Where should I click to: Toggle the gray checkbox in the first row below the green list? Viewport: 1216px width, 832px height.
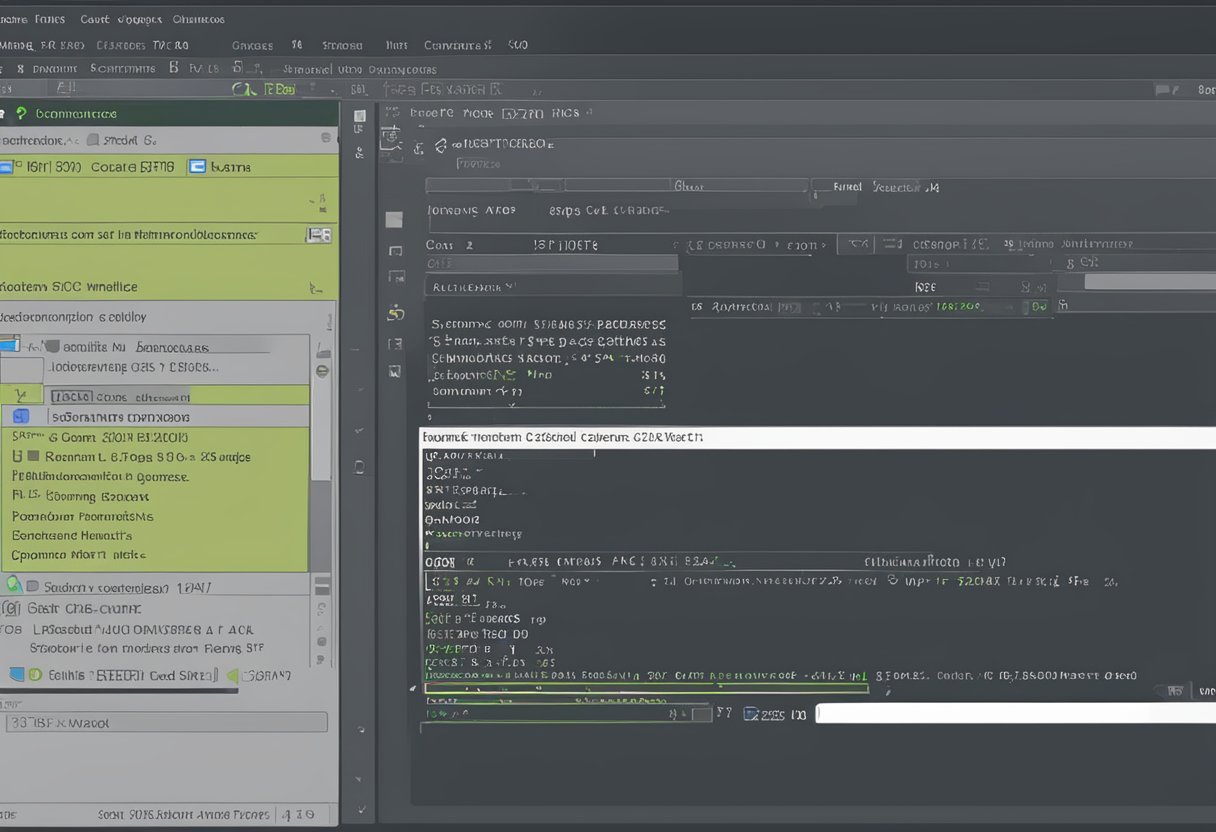[x=33, y=587]
